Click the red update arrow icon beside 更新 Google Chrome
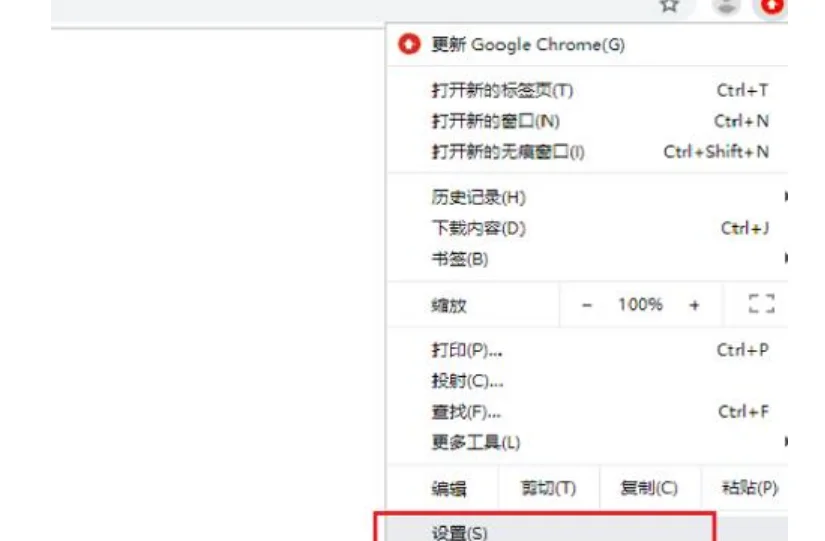The height and width of the screenshot is (541, 825). tap(409, 44)
